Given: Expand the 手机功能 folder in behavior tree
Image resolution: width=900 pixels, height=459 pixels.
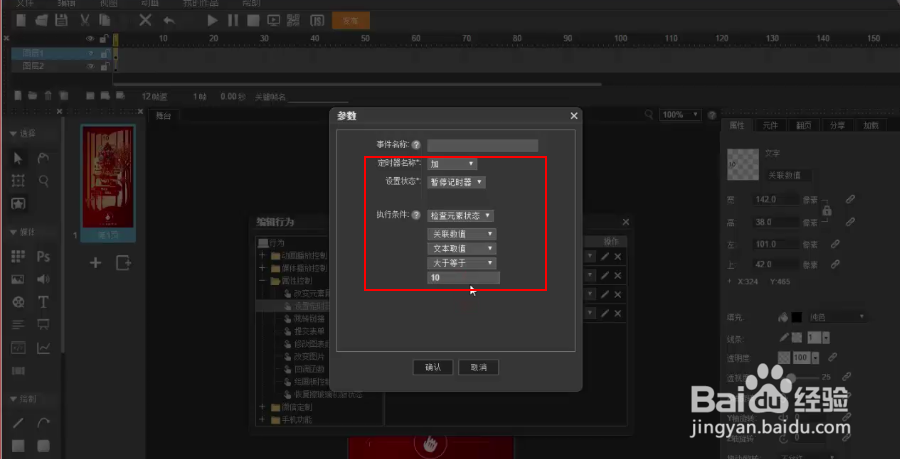Looking at the screenshot, I should [263, 420].
